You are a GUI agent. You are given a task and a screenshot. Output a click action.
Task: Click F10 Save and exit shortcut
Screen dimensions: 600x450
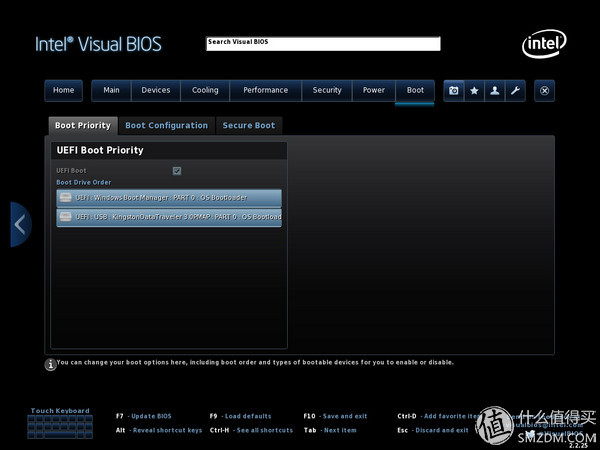click(335, 416)
